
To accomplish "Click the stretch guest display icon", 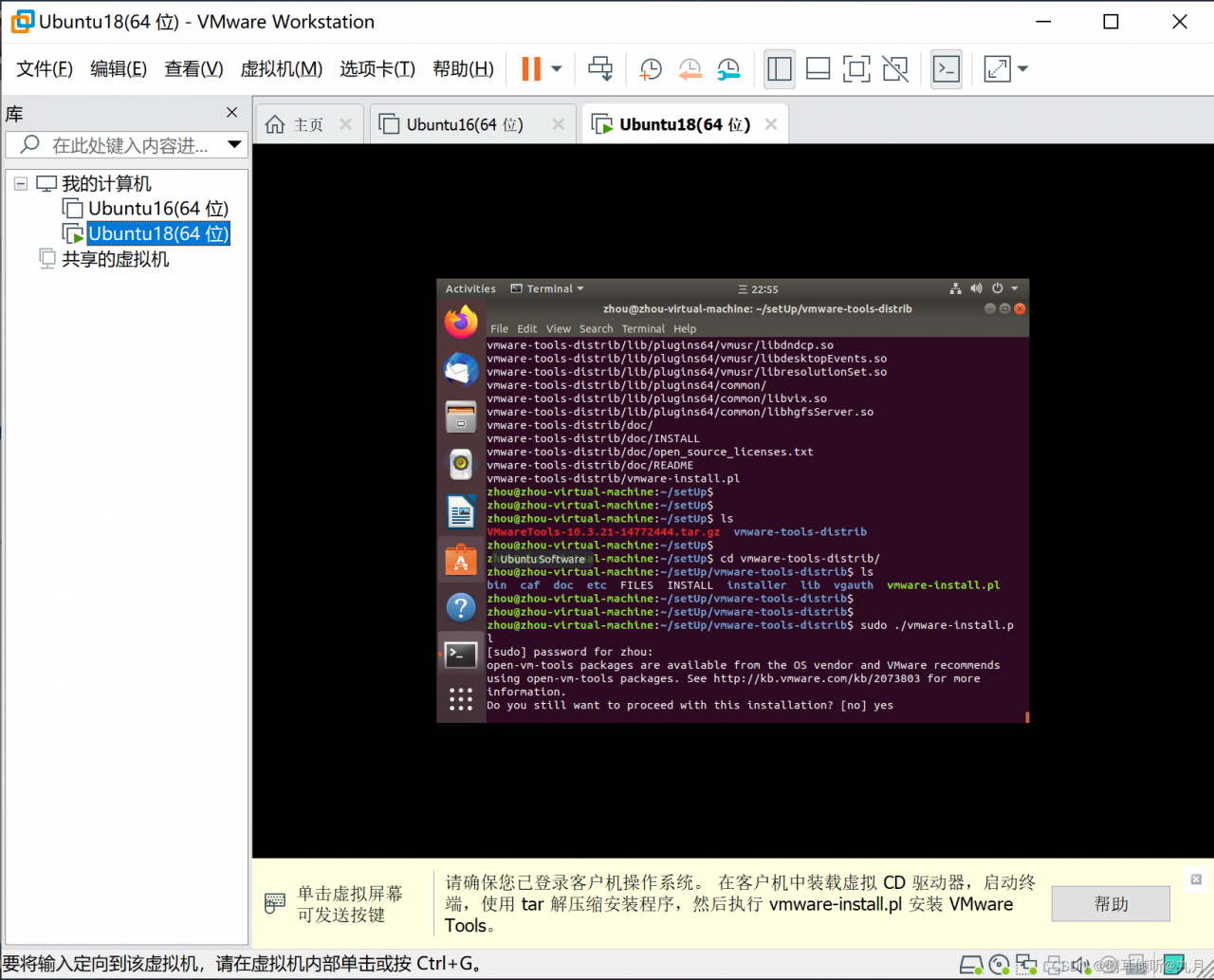I will [997, 68].
